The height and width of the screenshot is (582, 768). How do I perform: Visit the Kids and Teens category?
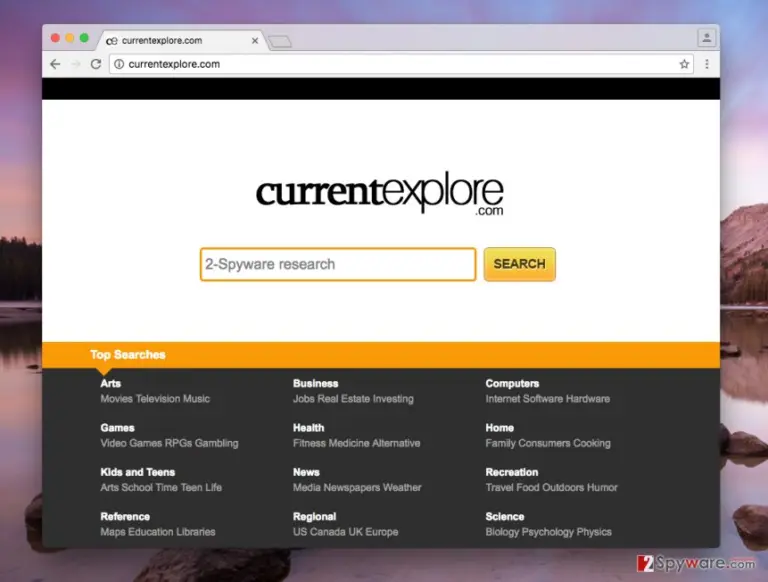(138, 472)
